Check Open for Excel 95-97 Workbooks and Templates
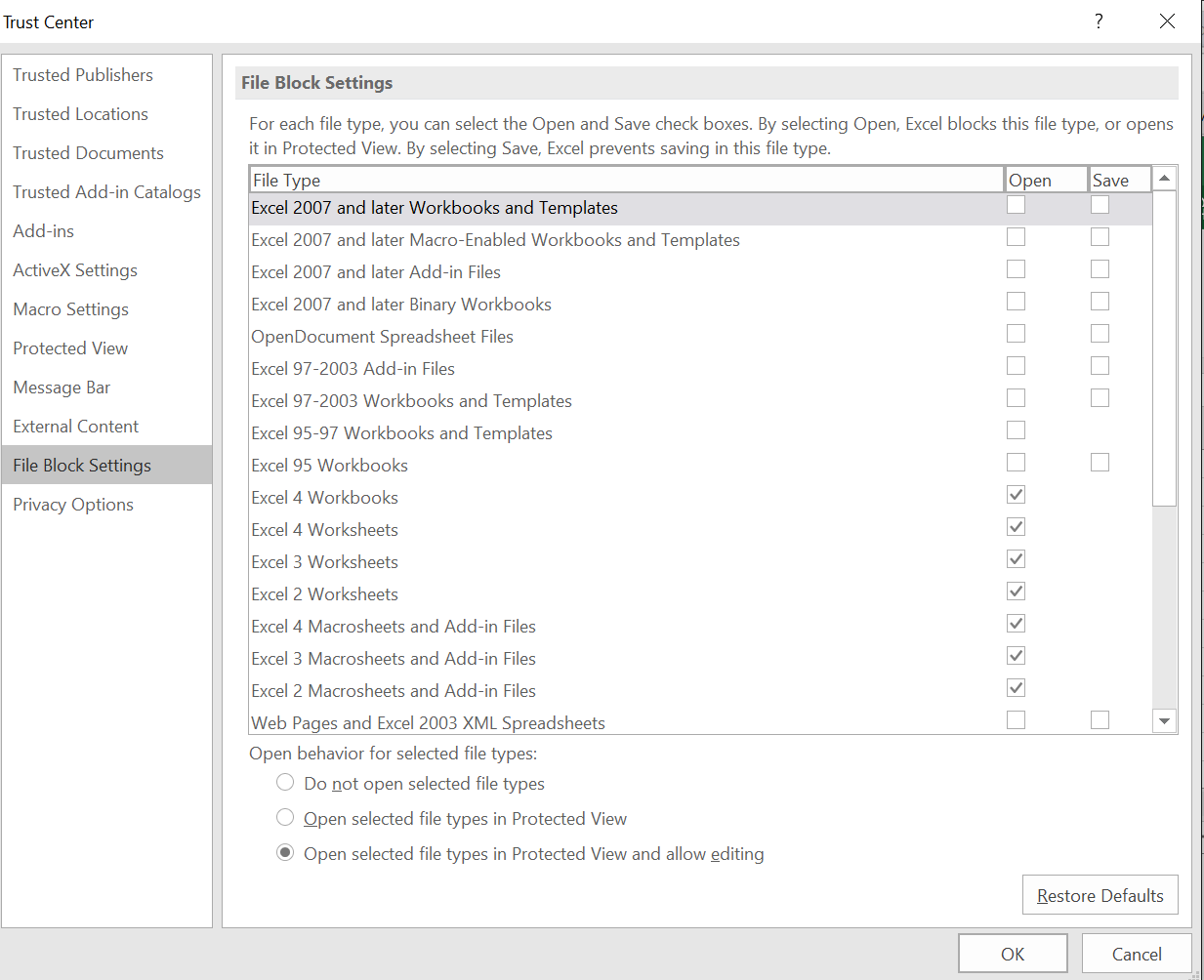 (x=1017, y=430)
